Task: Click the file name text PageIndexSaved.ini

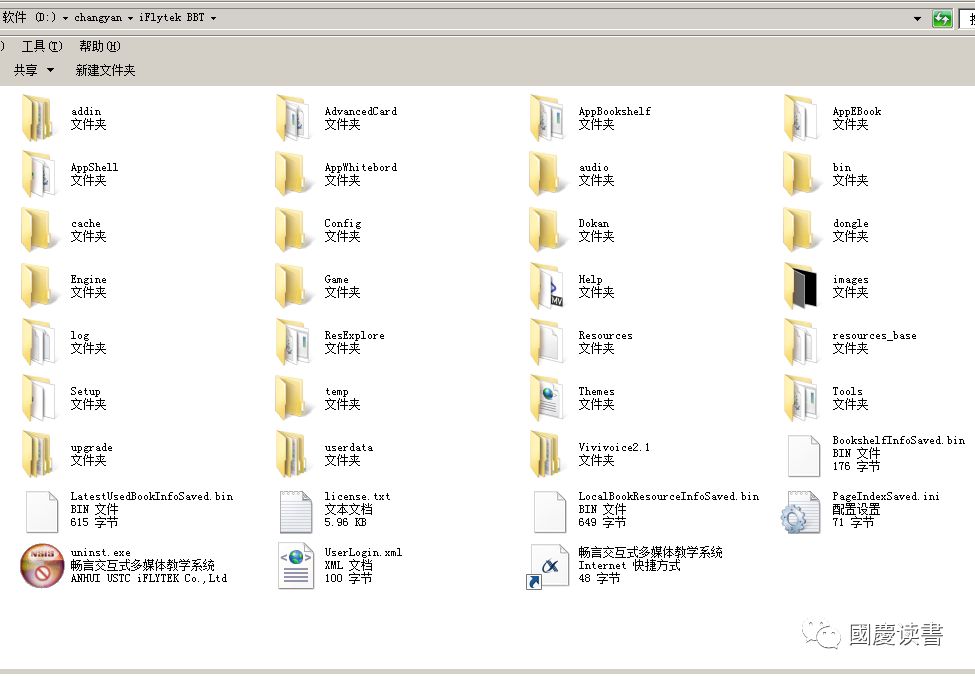Action: (x=886, y=496)
